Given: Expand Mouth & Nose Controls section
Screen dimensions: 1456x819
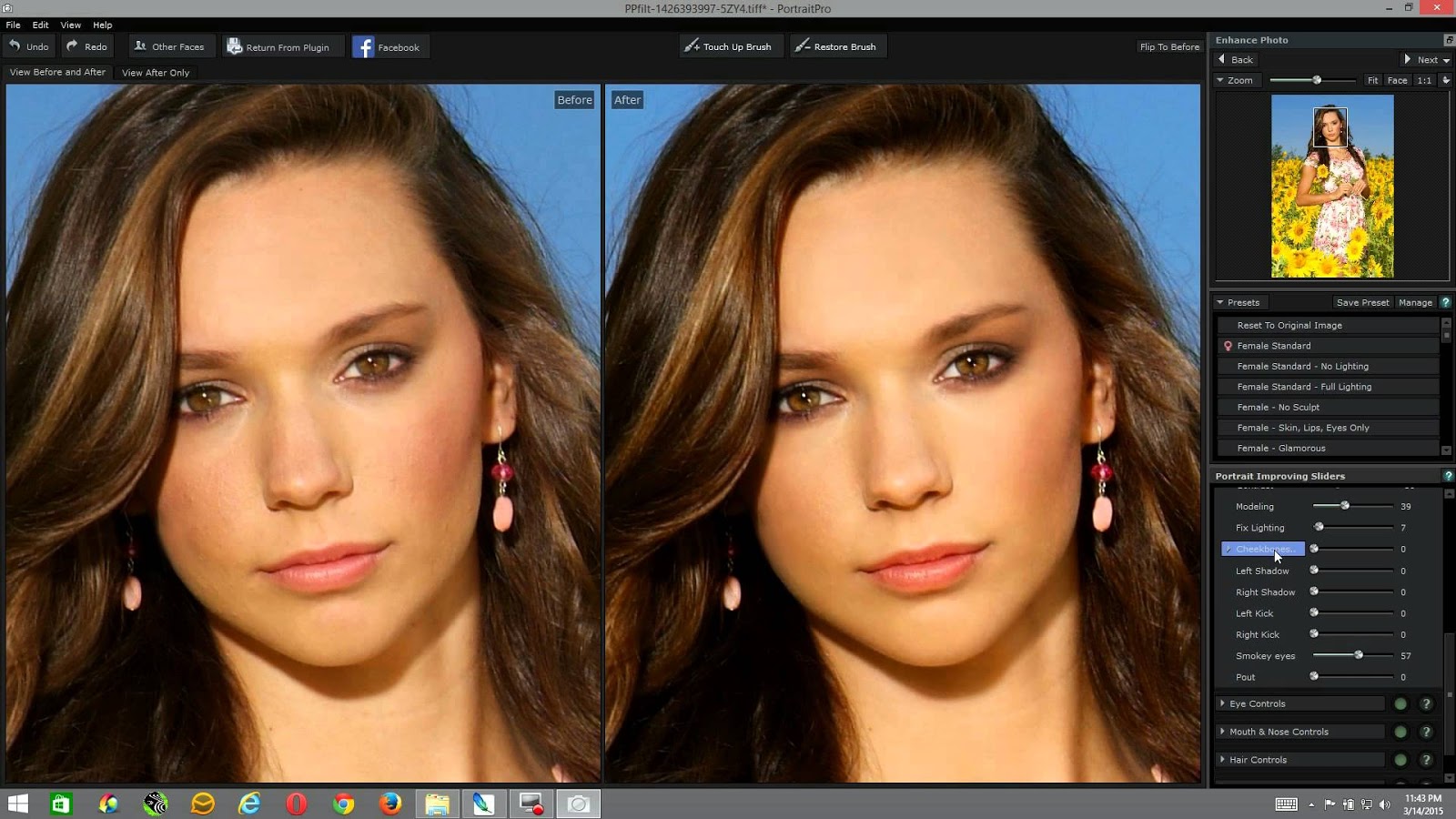Looking at the screenshot, I should (1222, 732).
